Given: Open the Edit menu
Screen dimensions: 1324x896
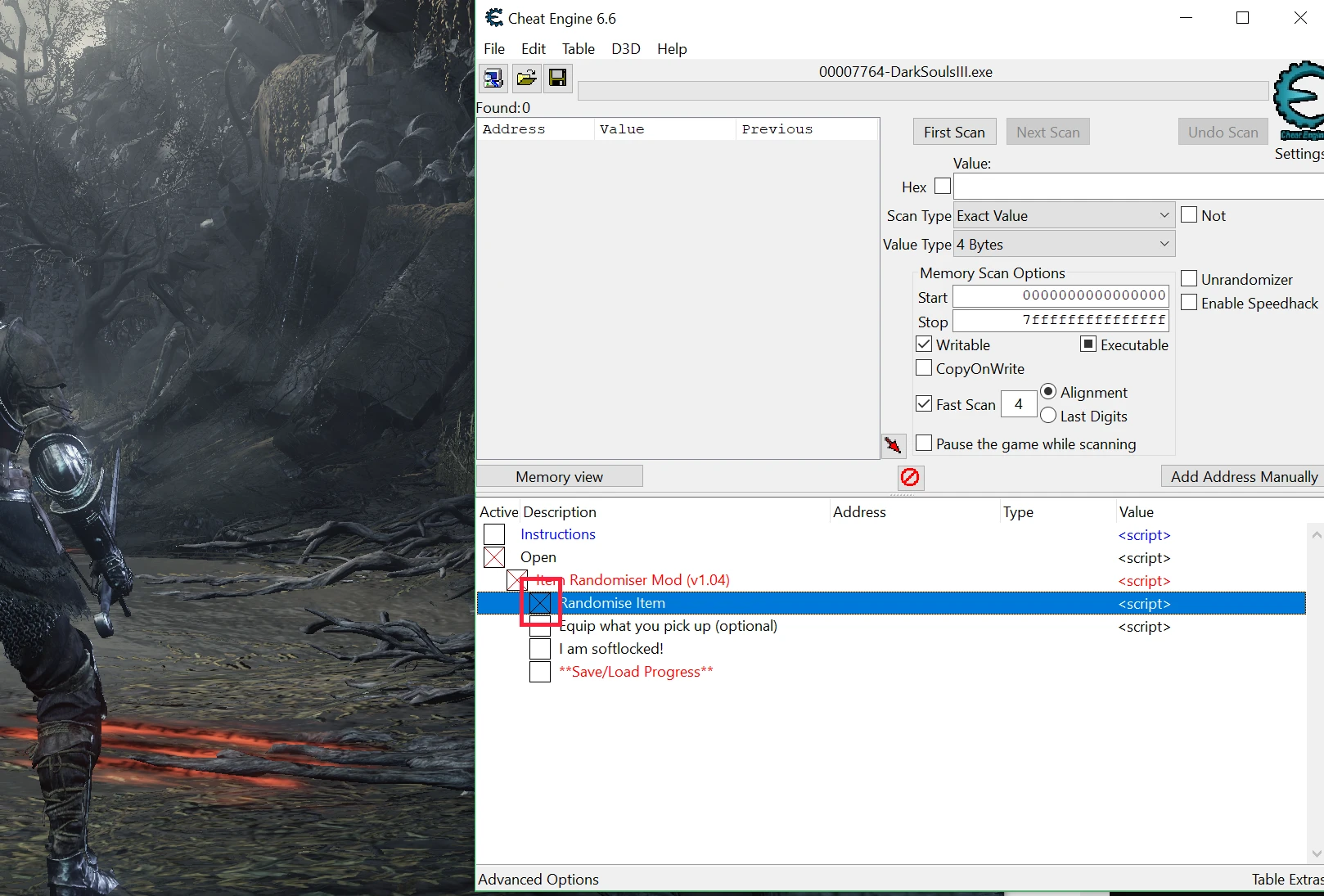Looking at the screenshot, I should pos(534,49).
